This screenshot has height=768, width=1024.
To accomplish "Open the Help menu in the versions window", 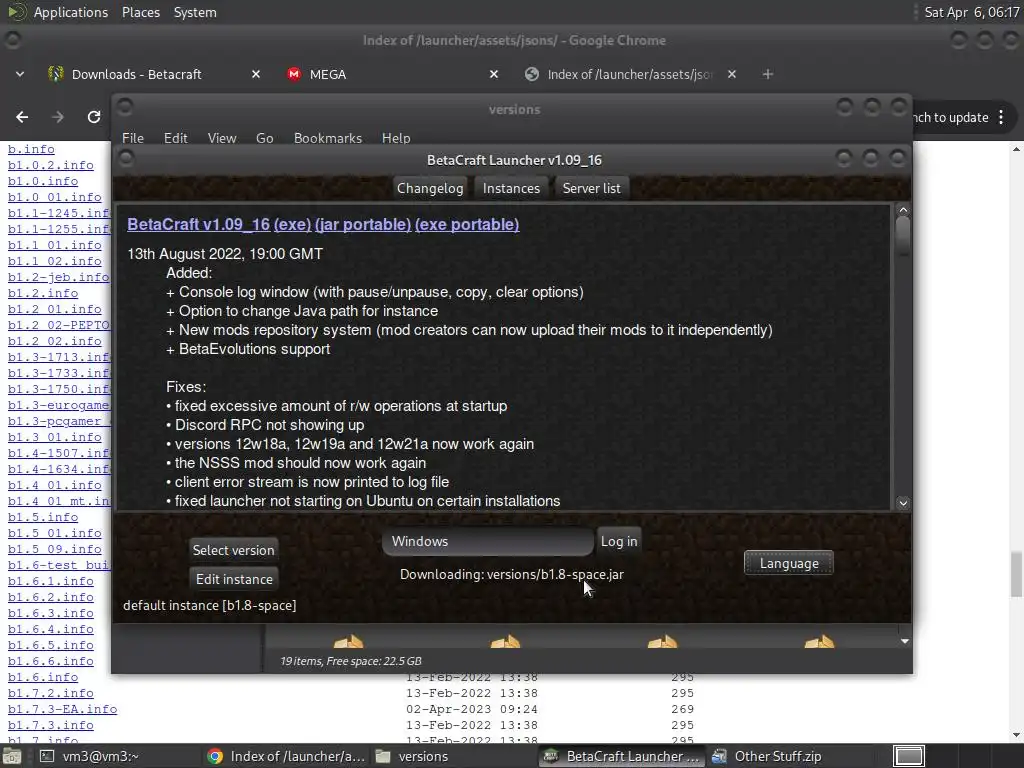I will 396,138.
